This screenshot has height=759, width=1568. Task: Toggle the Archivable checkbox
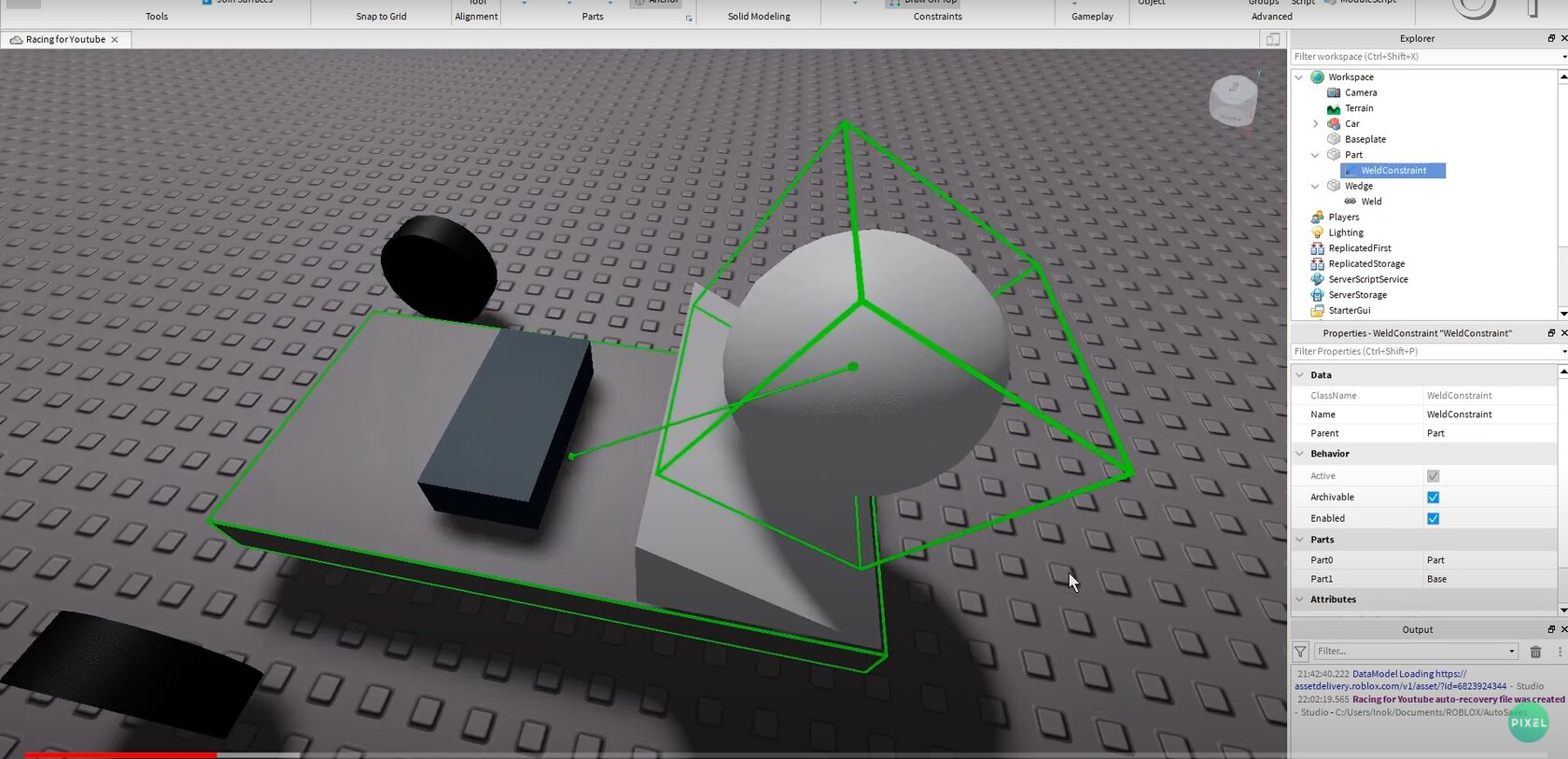(x=1433, y=498)
